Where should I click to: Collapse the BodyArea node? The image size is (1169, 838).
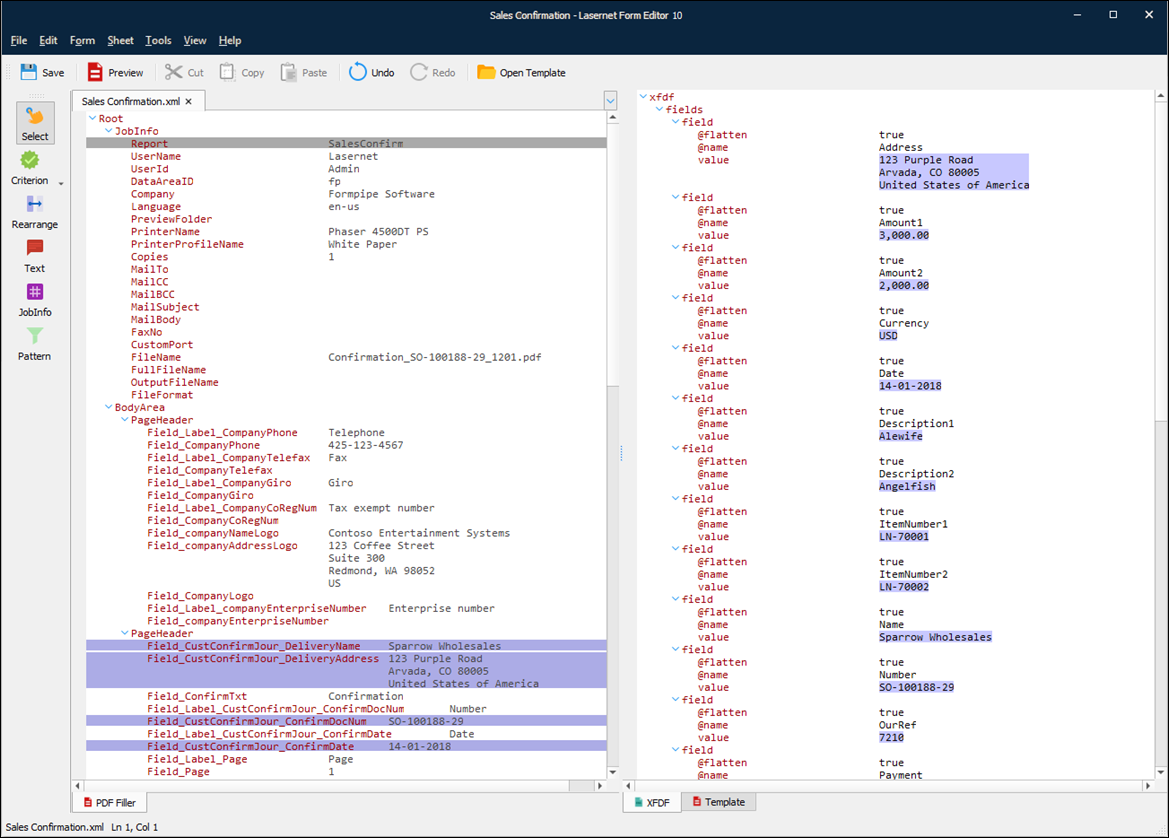(108, 407)
